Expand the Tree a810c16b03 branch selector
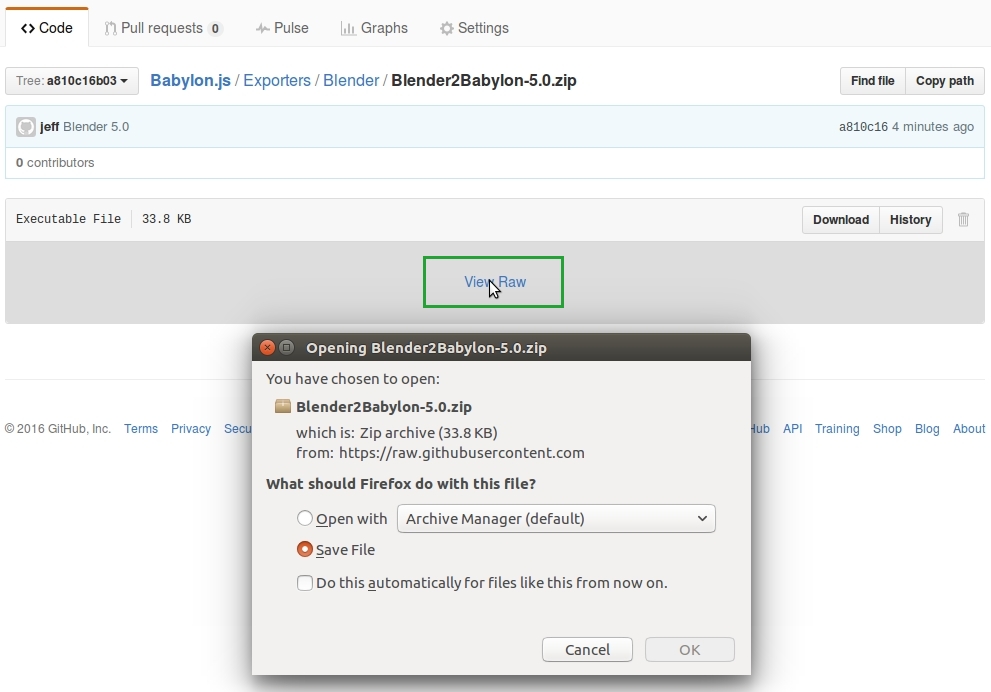 pos(72,81)
